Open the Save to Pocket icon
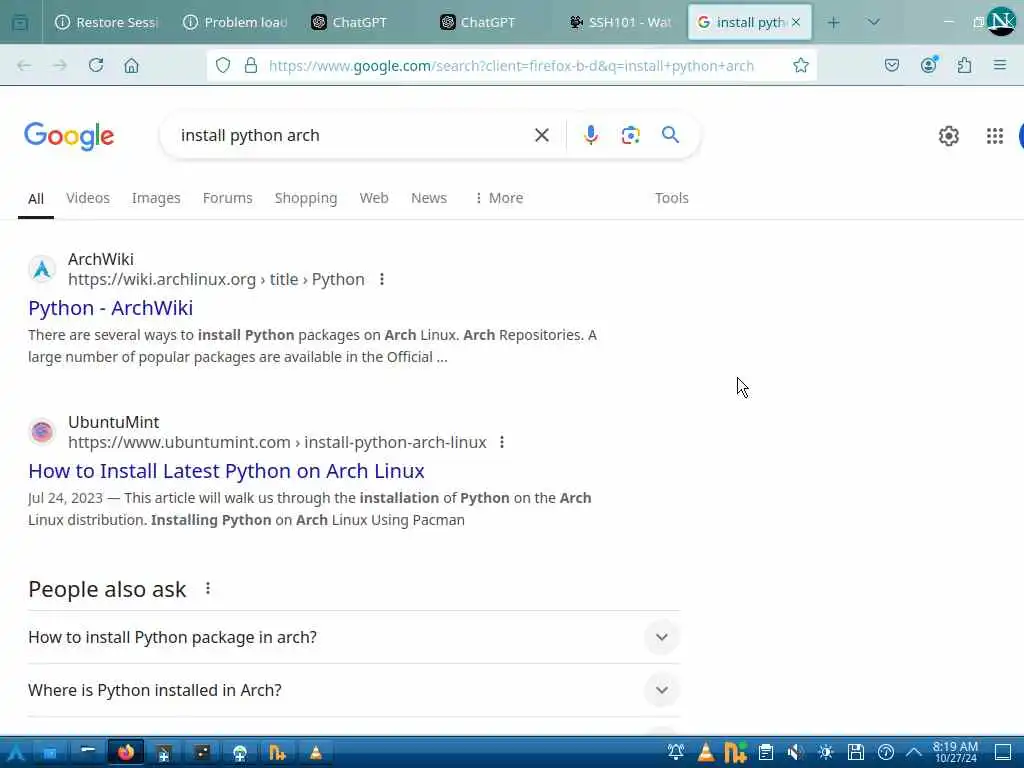This screenshot has height=768, width=1024. (x=891, y=65)
